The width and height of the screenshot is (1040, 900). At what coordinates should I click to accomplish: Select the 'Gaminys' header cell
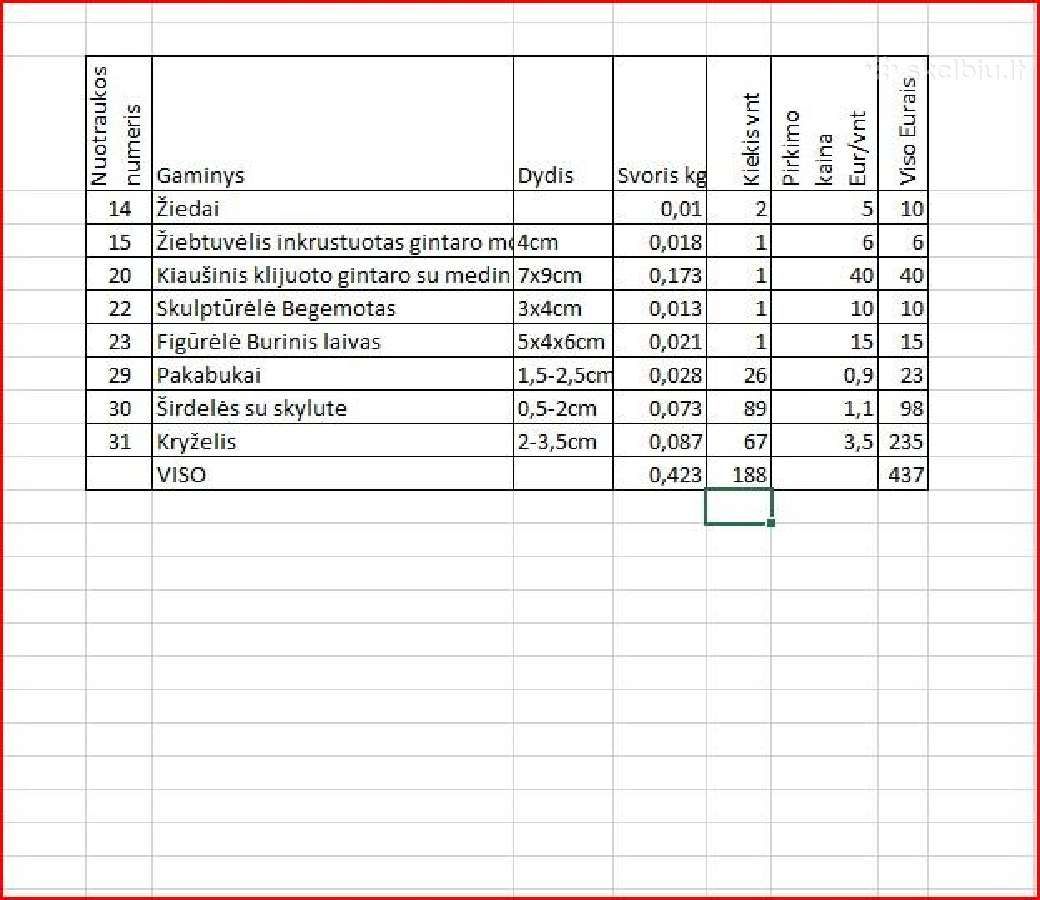pyautogui.click(x=332, y=124)
